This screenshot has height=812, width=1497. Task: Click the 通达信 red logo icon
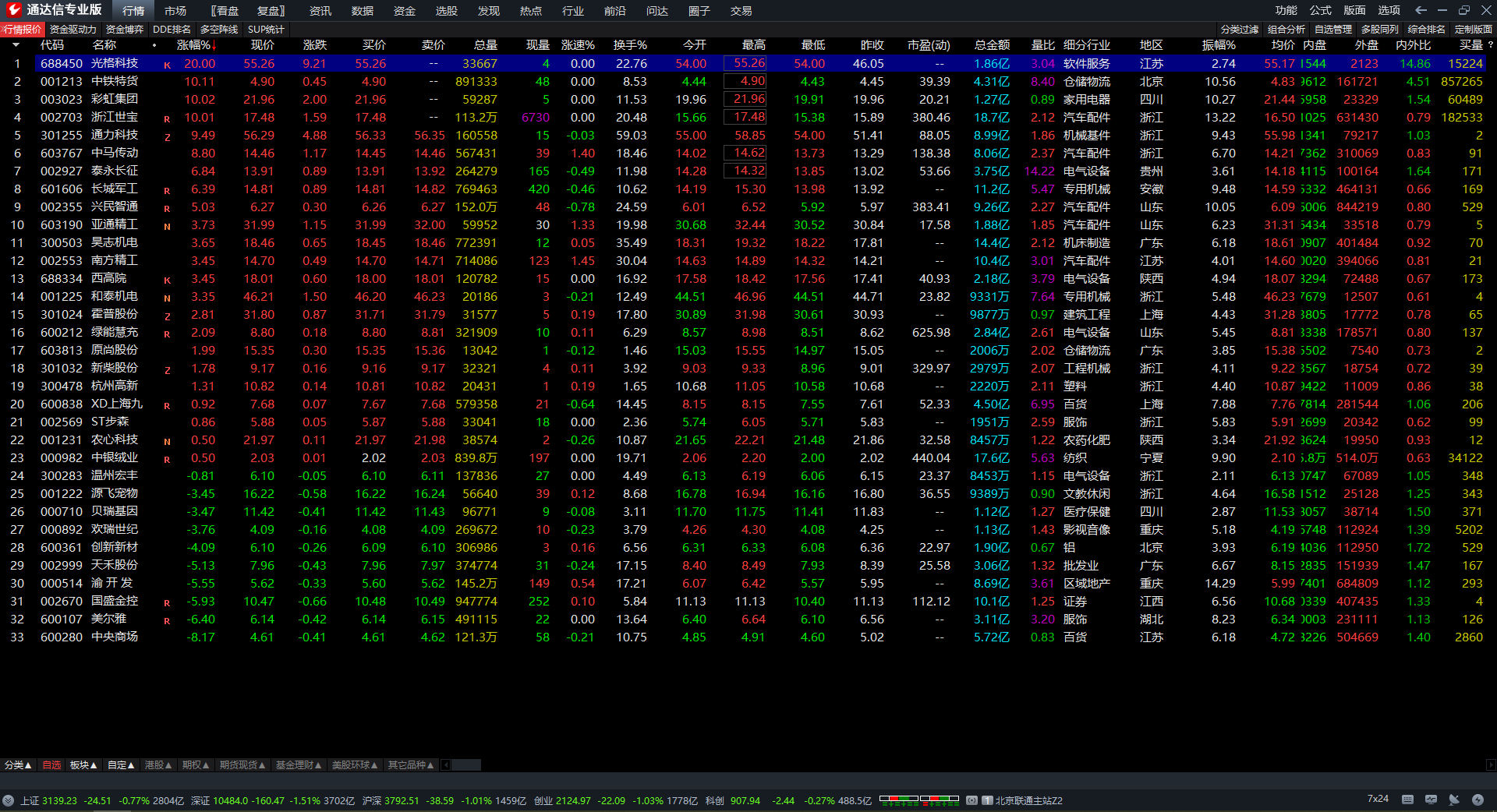click(13, 10)
